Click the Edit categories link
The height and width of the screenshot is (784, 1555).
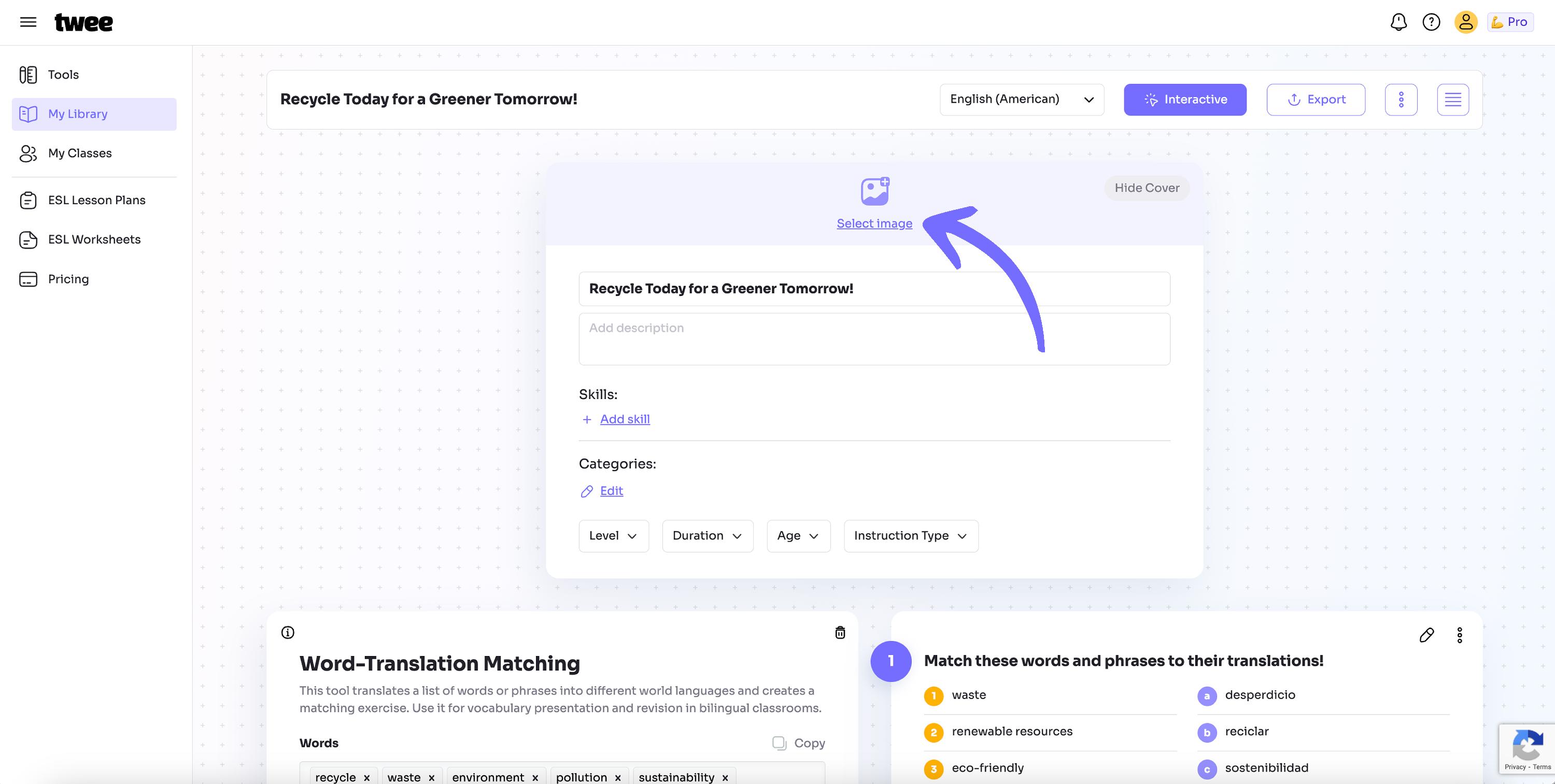pyautogui.click(x=611, y=491)
